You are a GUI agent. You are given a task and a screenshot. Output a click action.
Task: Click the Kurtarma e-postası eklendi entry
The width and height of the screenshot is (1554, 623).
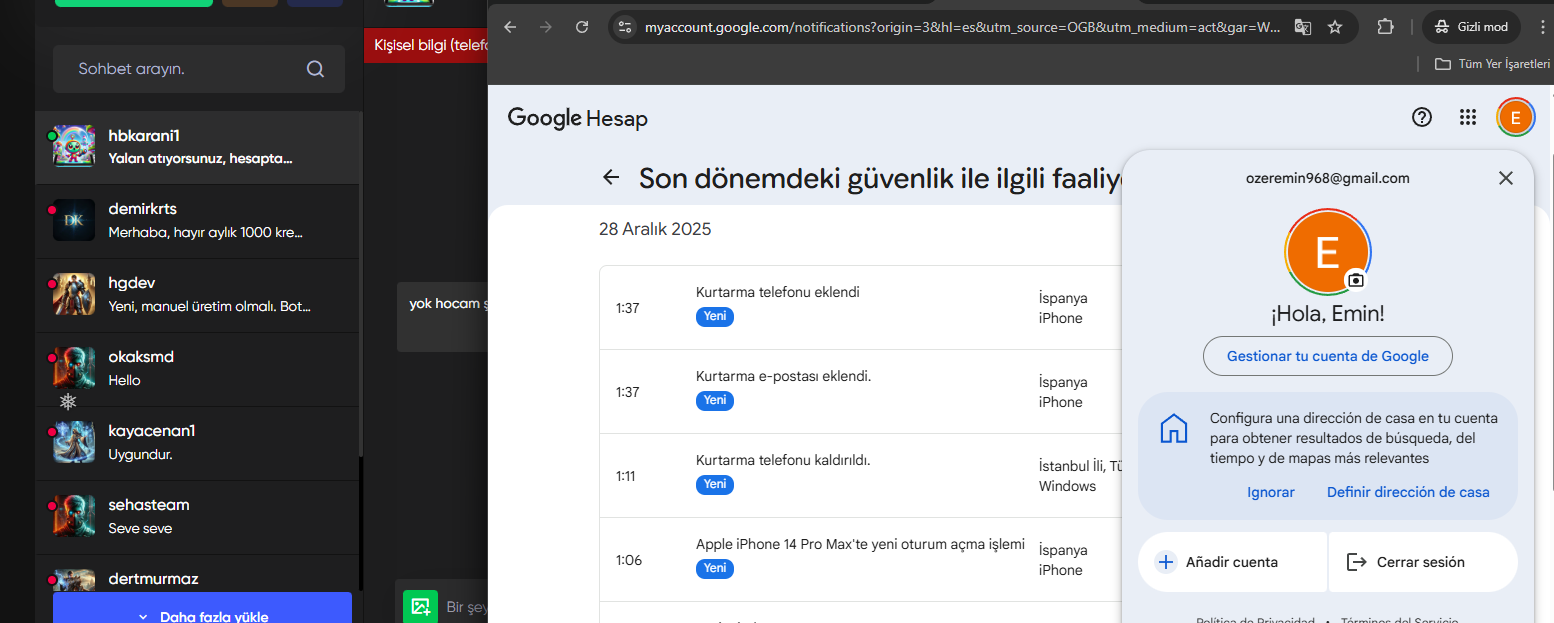click(x=861, y=391)
